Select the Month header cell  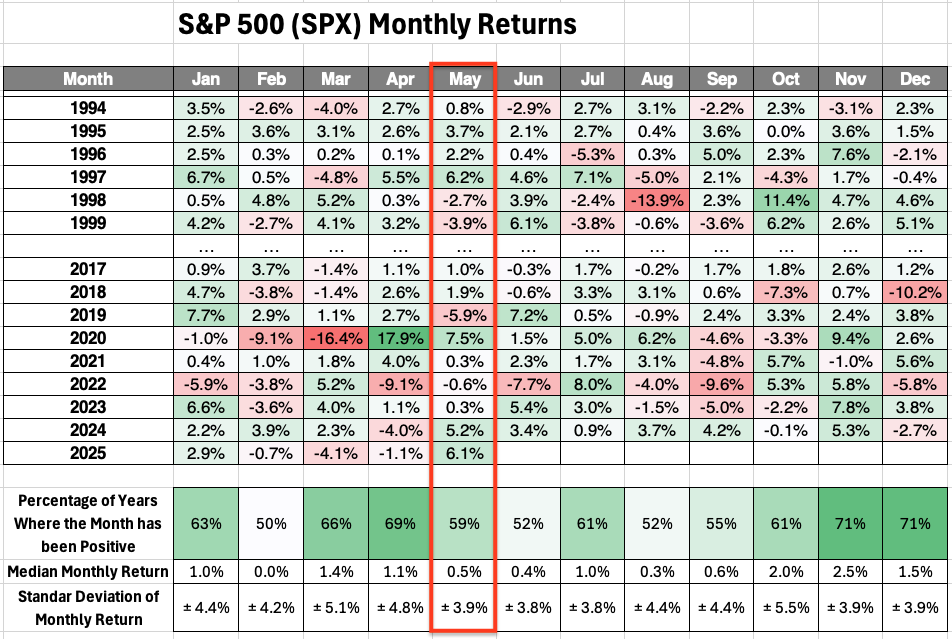(87, 79)
